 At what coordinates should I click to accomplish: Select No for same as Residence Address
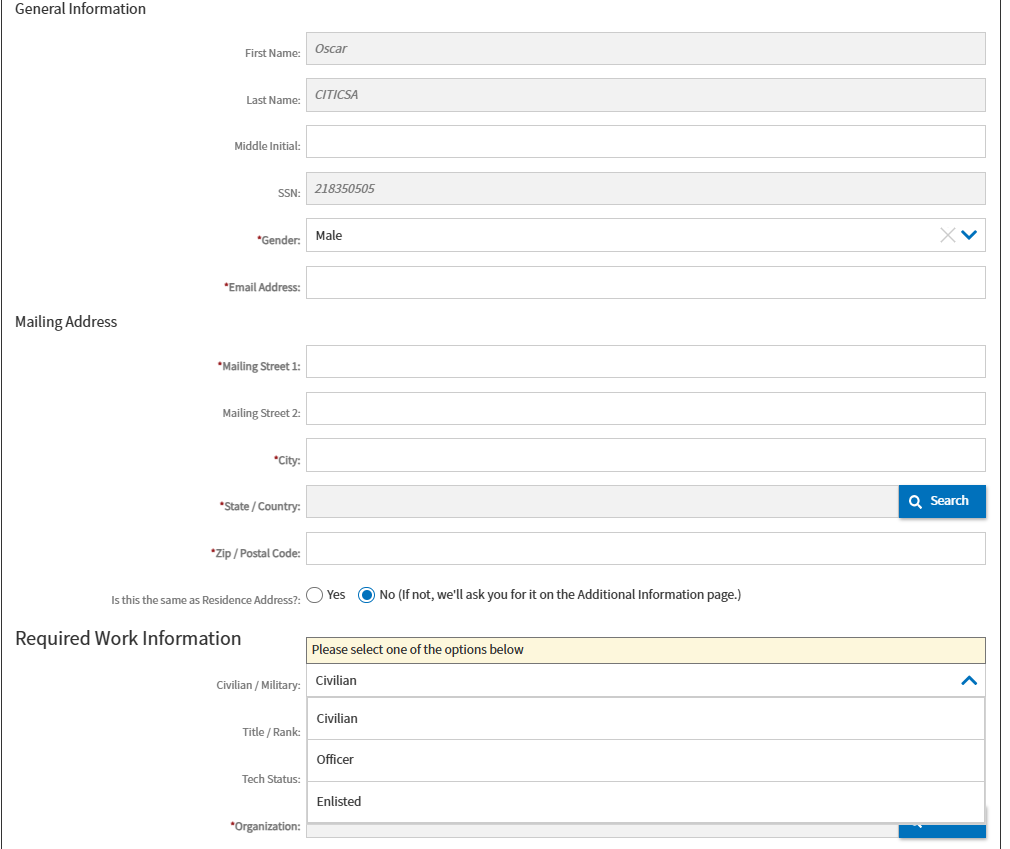click(x=367, y=595)
